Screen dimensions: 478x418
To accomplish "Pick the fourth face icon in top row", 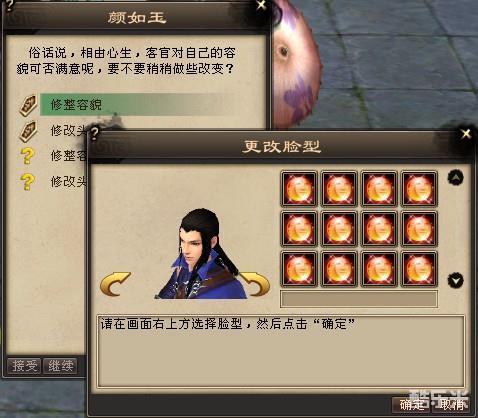I will (x=419, y=189).
